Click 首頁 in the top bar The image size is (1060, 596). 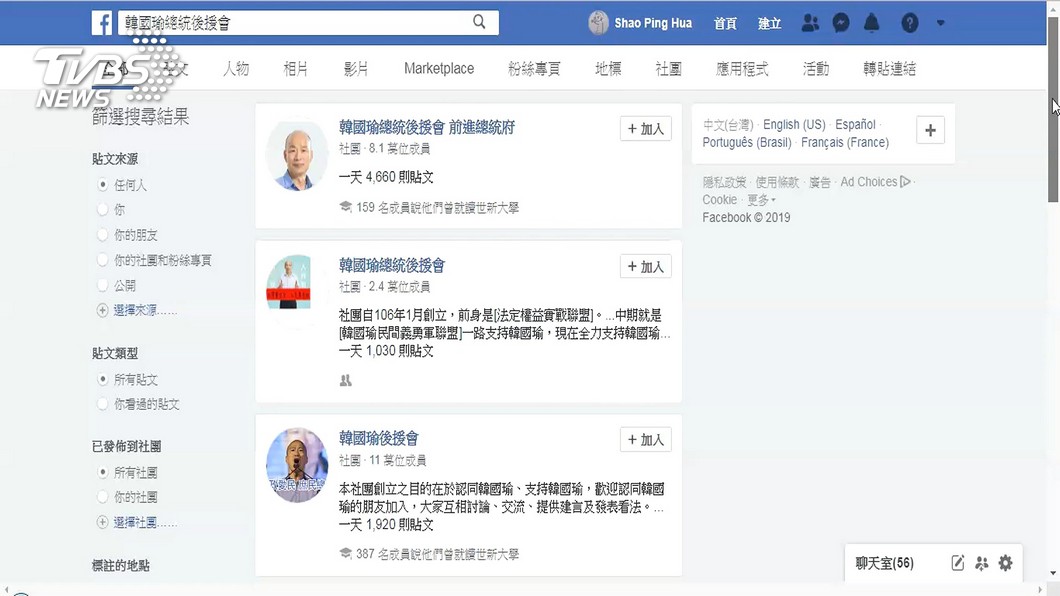[x=725, y=23]
